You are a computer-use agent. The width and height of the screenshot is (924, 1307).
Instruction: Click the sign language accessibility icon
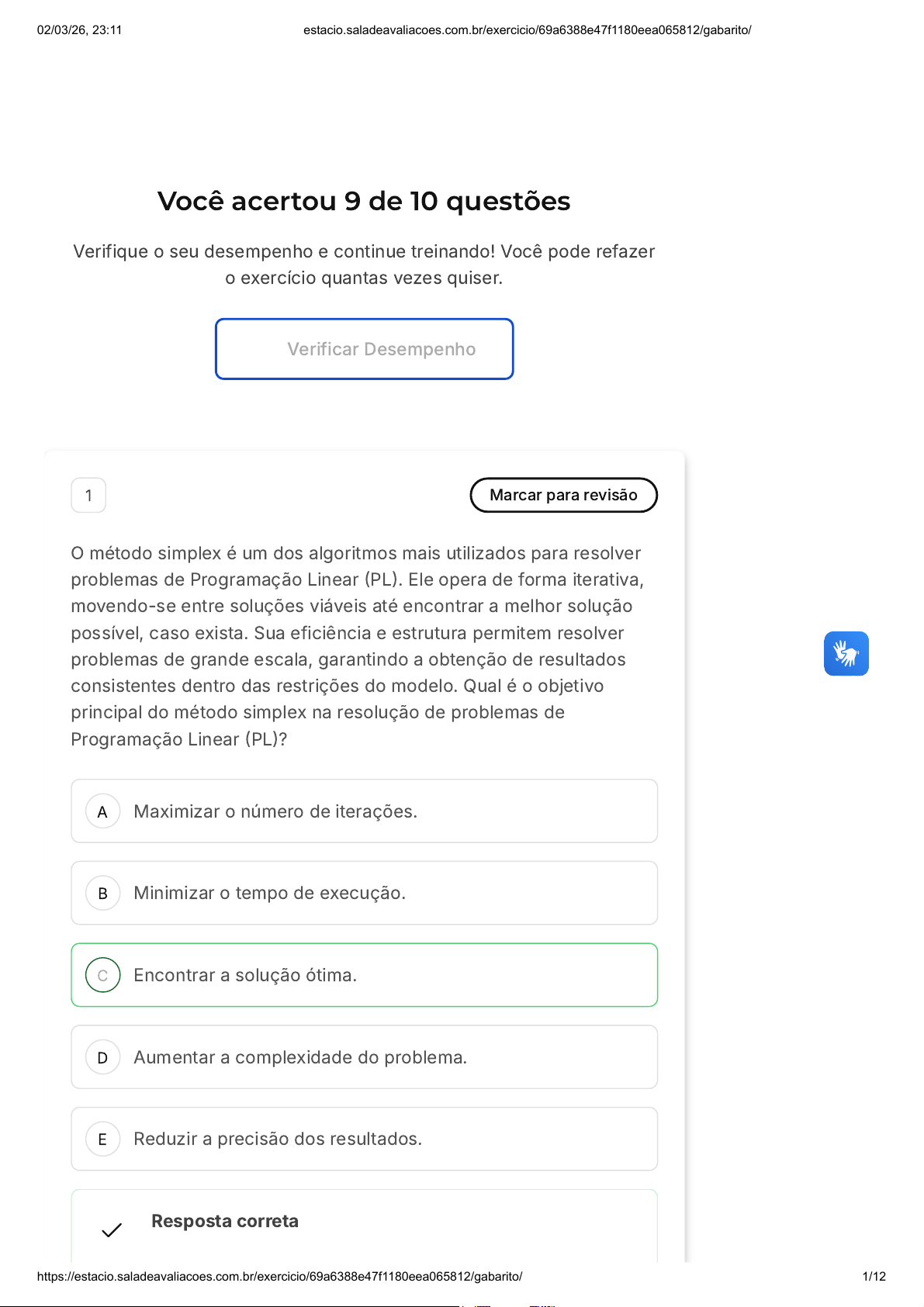tap(846, 653)
